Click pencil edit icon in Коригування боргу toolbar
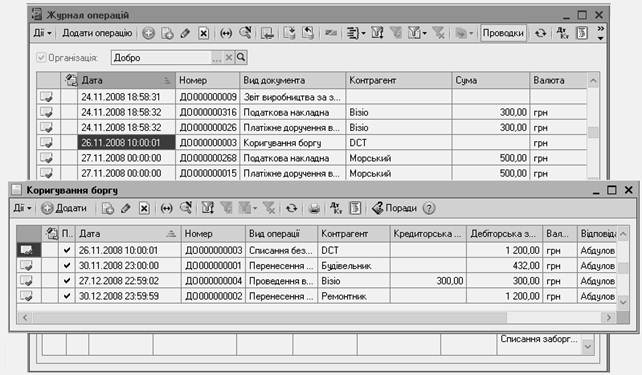The width and height of the screenshot is (642, 375). (x=126, y=208)
